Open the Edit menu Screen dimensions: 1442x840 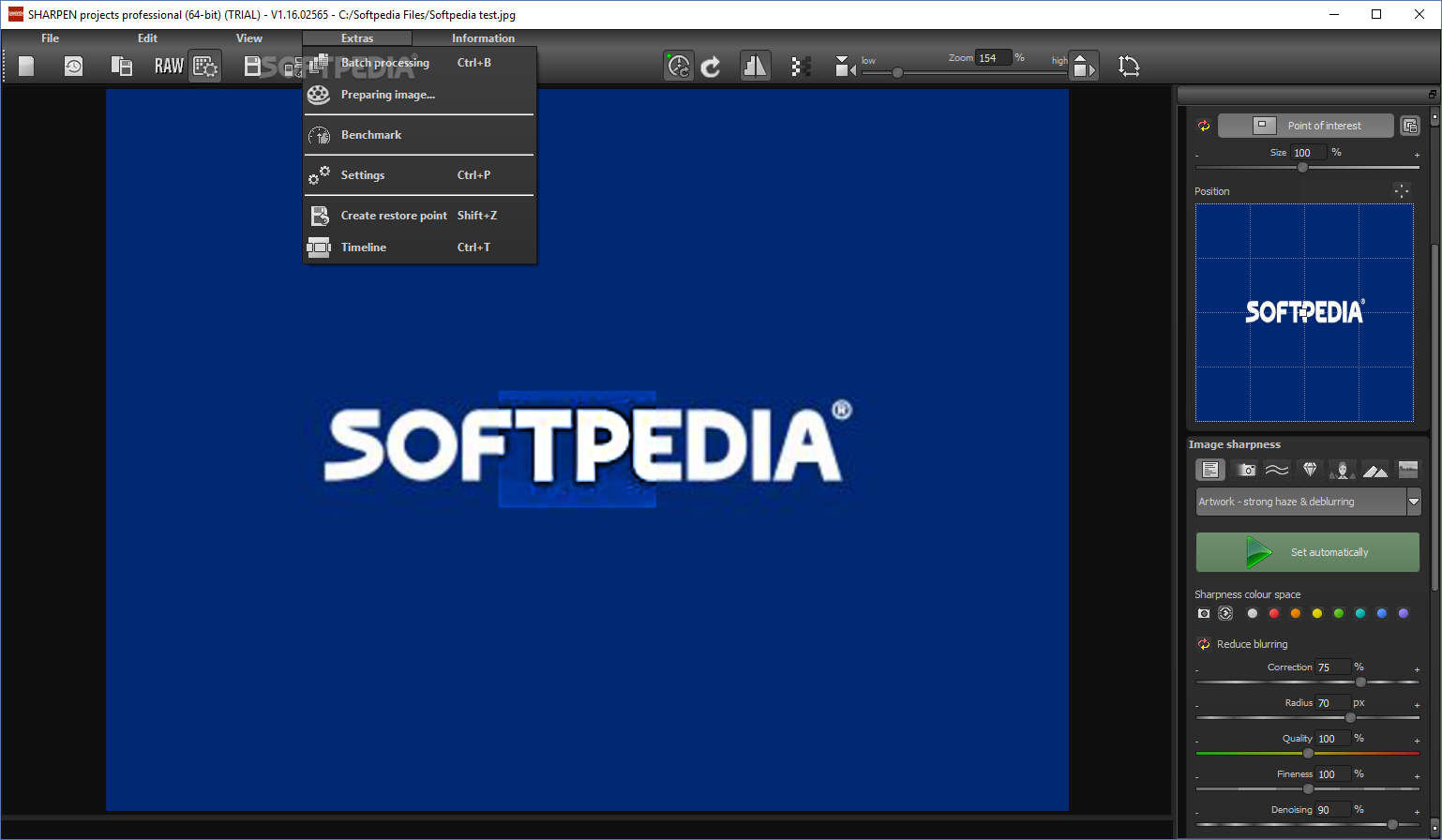pyautogui.click(x=147, y=38)
